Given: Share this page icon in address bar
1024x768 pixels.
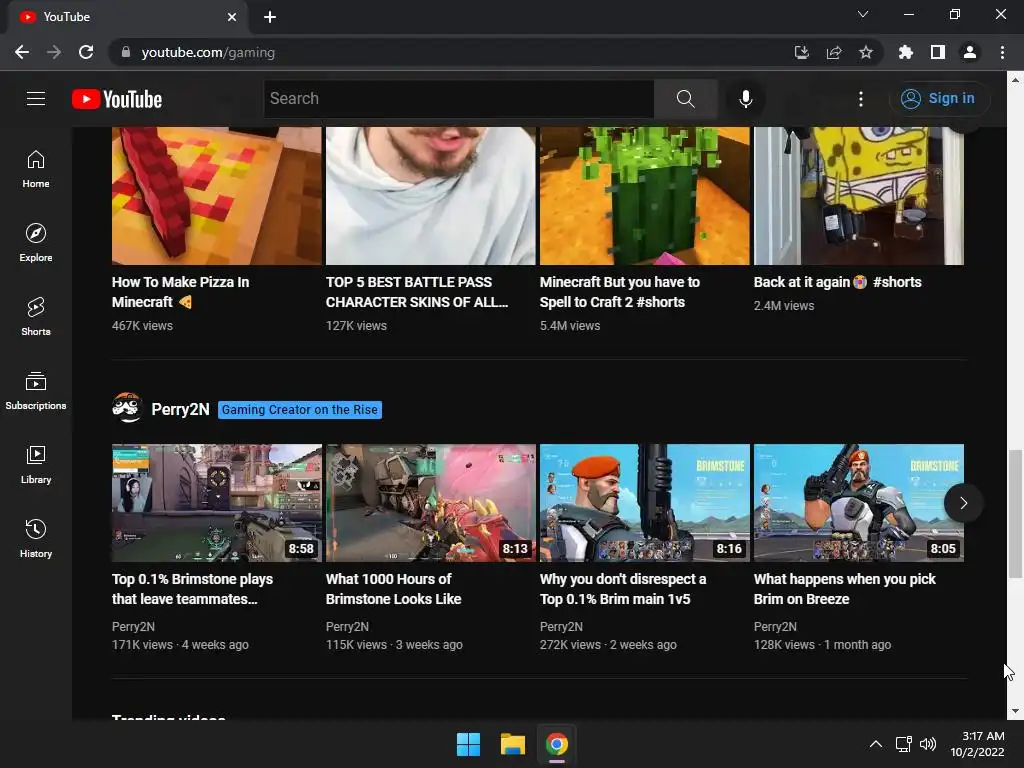Looking at the screenshot, I should click(834, 52).
